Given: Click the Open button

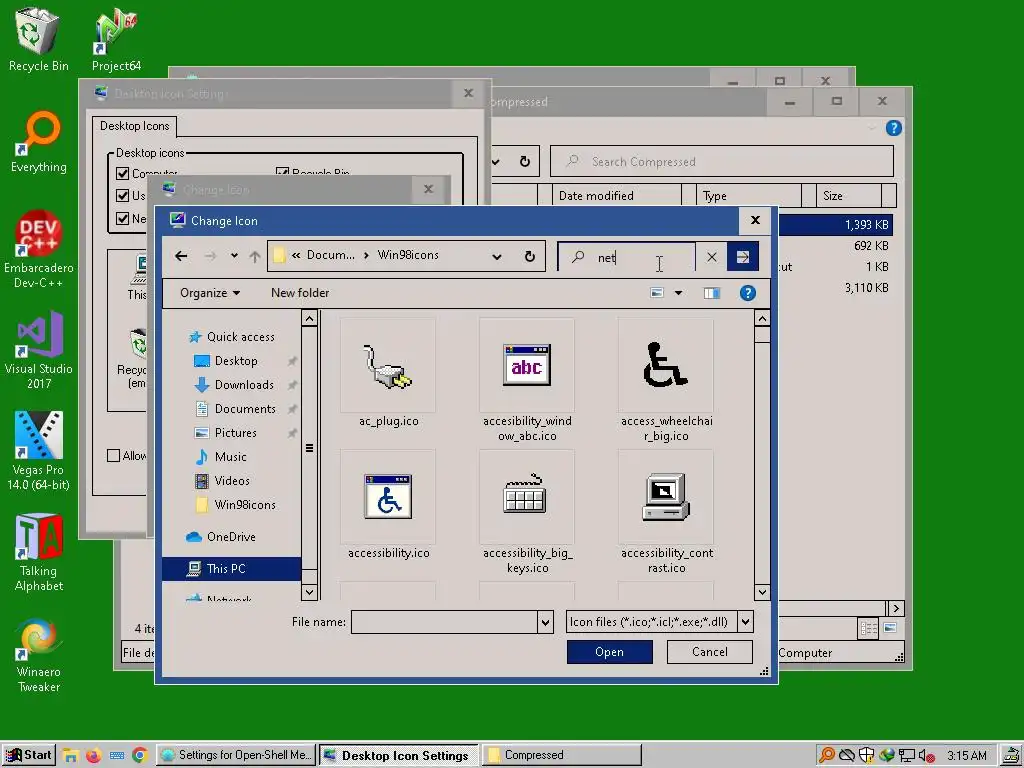Looking at the screenshot, I should click(x=609, y=652).
